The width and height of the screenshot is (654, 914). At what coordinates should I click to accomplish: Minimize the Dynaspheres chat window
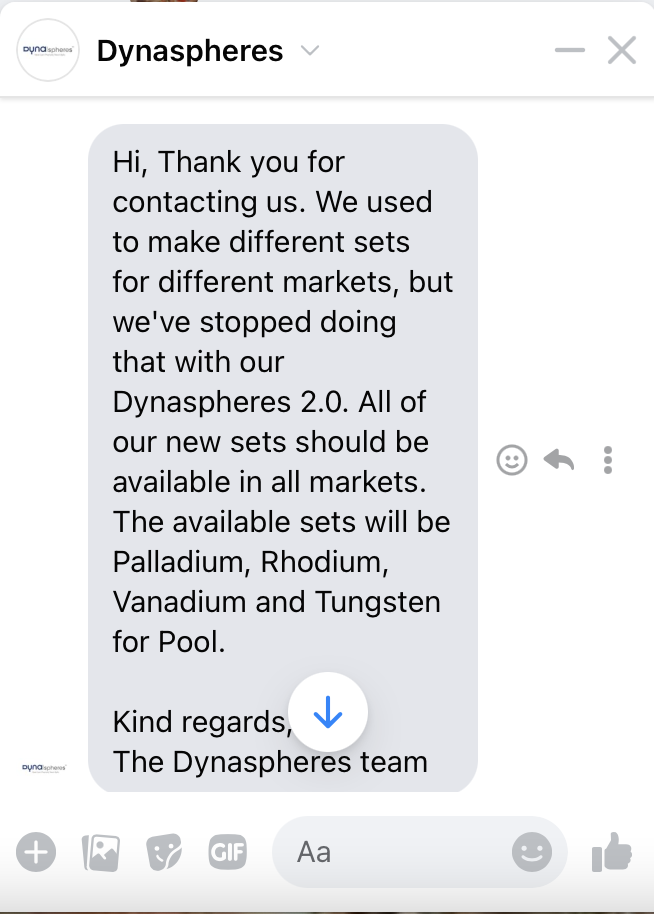point(569,50)
